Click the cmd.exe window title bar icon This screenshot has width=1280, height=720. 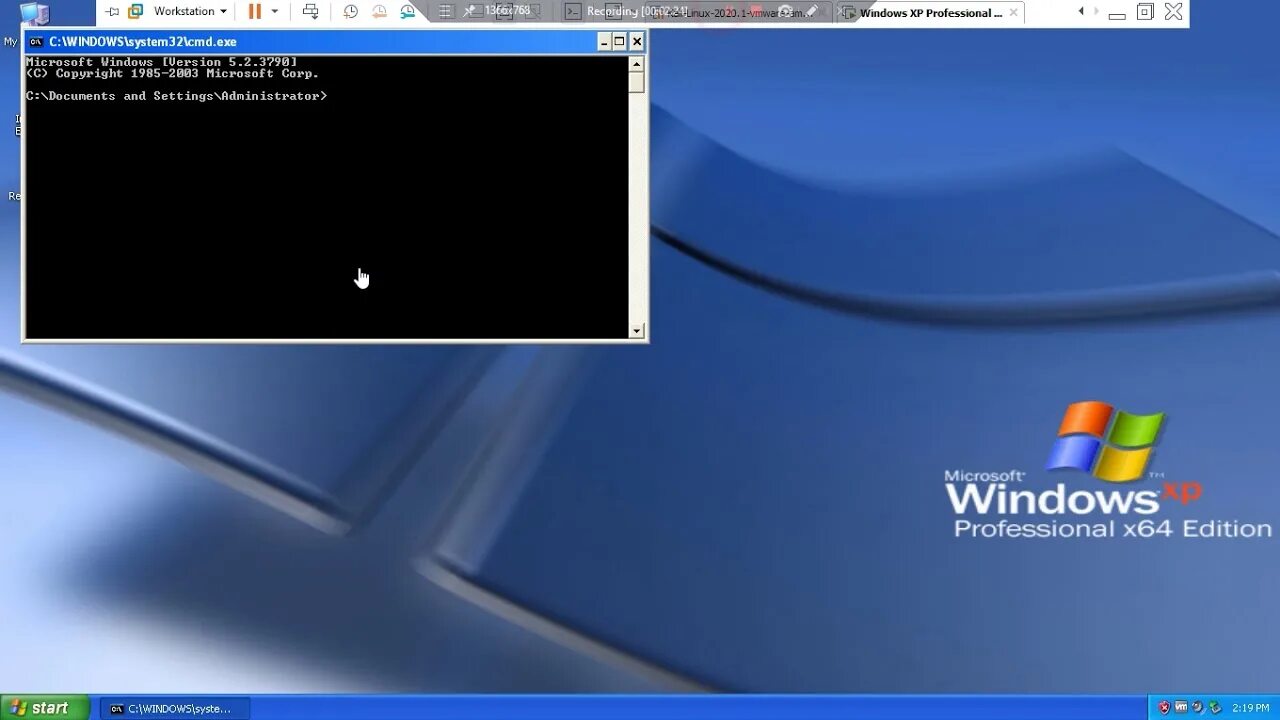[x=36, y=41]
